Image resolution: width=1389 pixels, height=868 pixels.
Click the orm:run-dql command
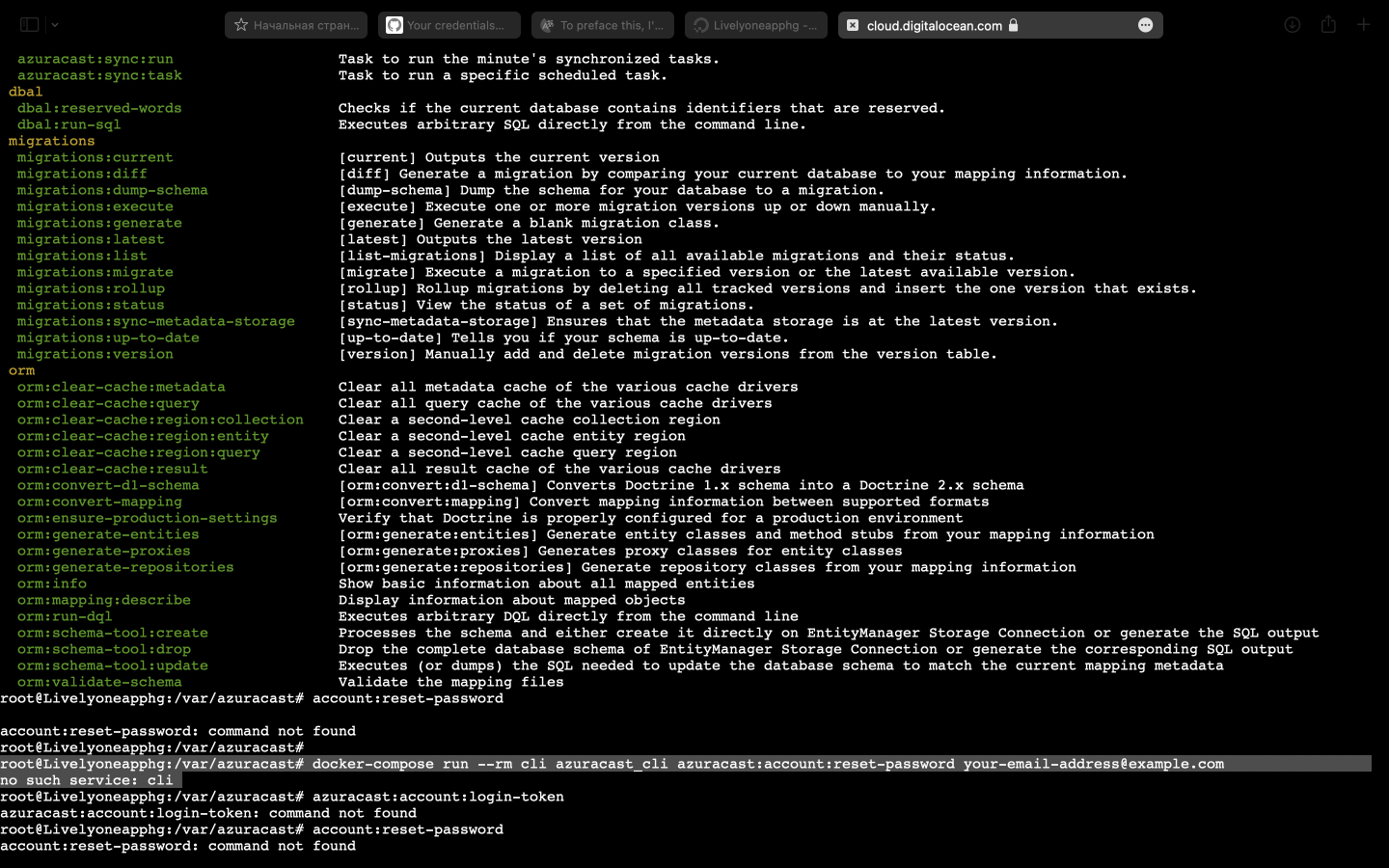click(x=65, y=616)
